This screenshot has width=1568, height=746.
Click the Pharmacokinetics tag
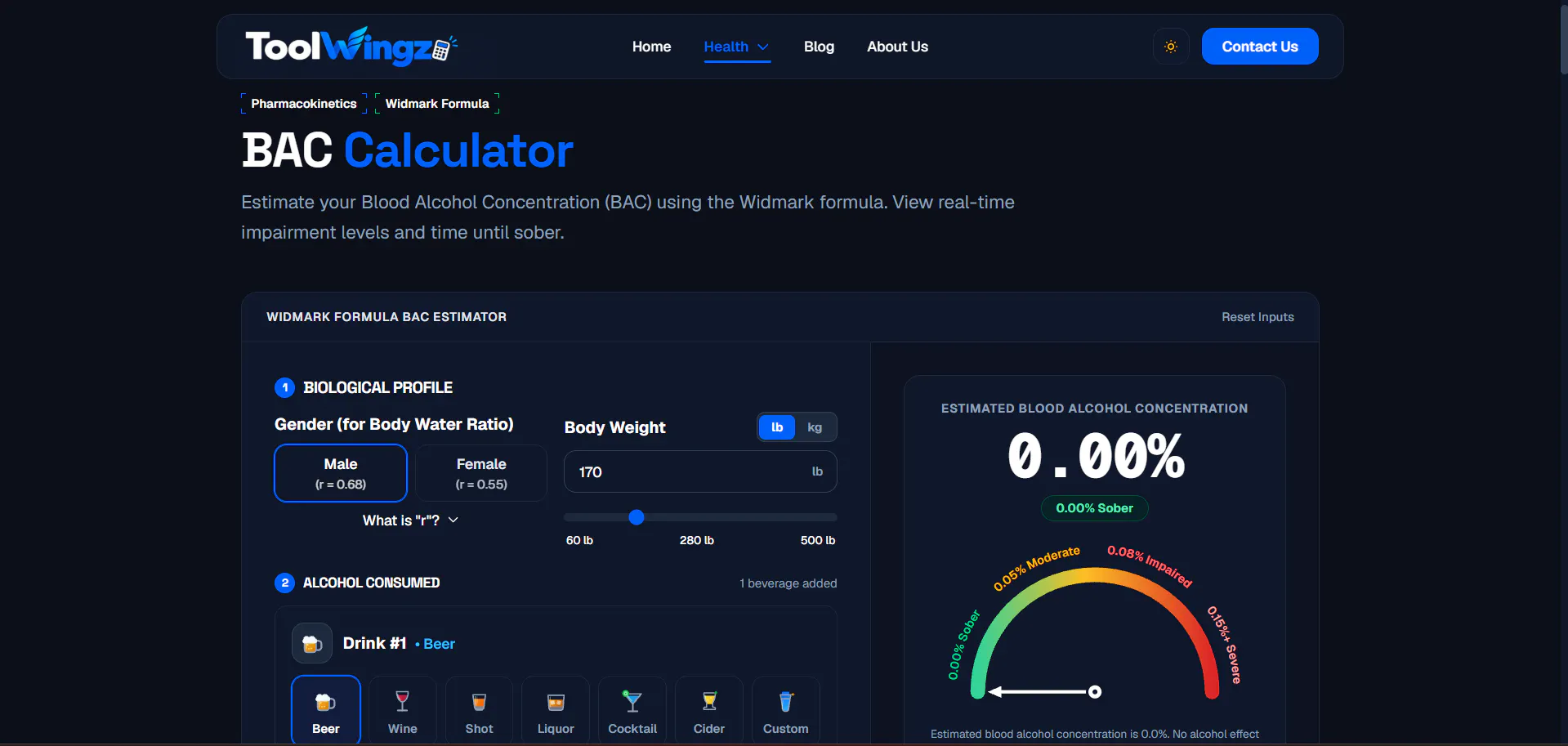304,104
